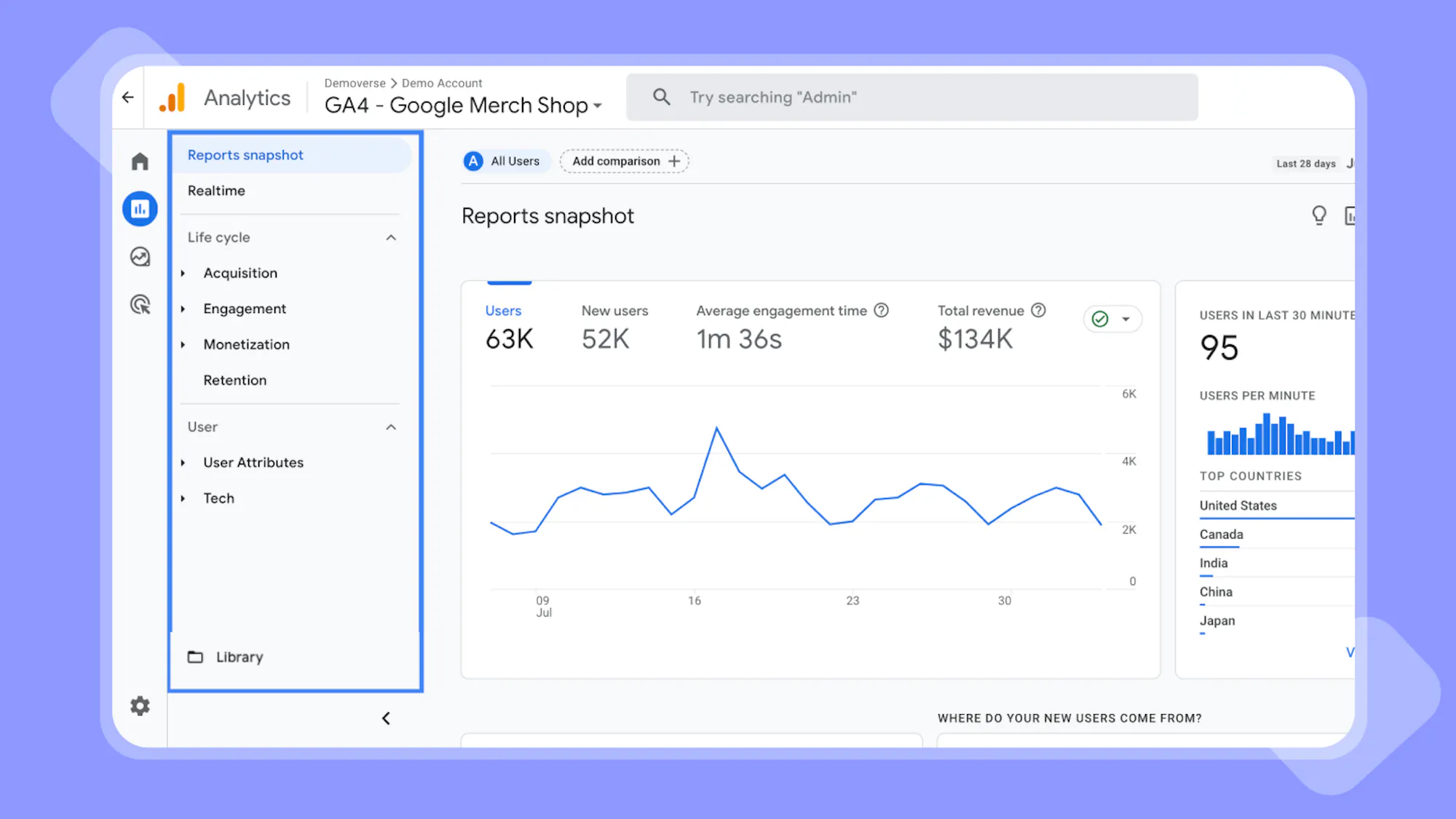Click the back arrow beside Analytics logo
Viewport: 1456px width, 819px height.
[x=128, y=97]
